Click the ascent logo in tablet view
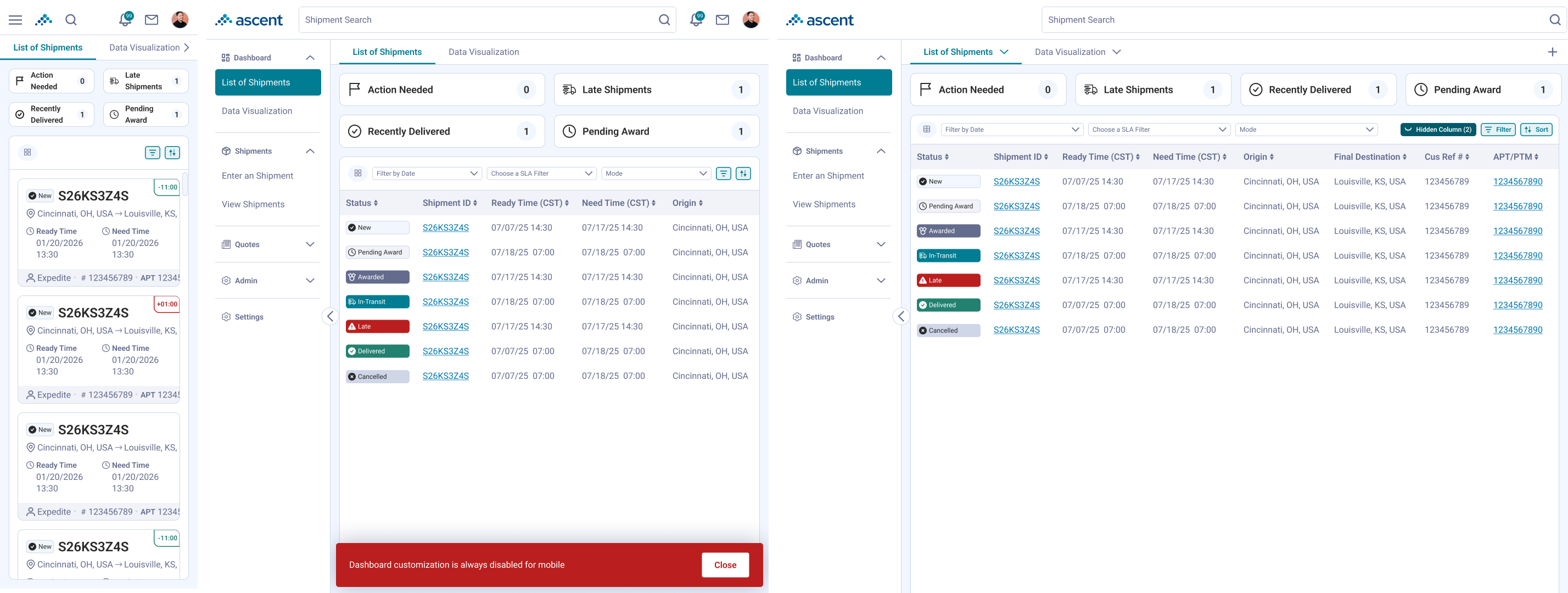This screenshot has width=1568, height=593. (x=248, y=20)
